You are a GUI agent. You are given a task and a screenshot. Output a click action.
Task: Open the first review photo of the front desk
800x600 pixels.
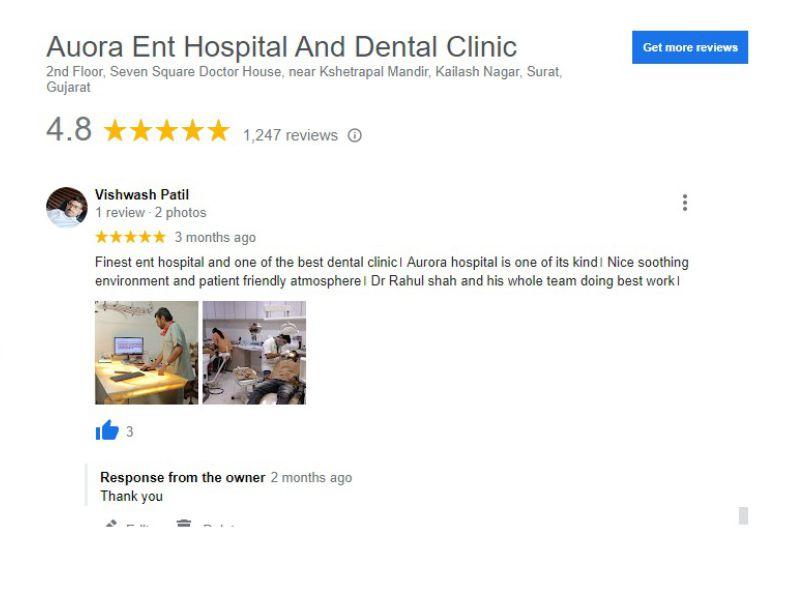146,353
